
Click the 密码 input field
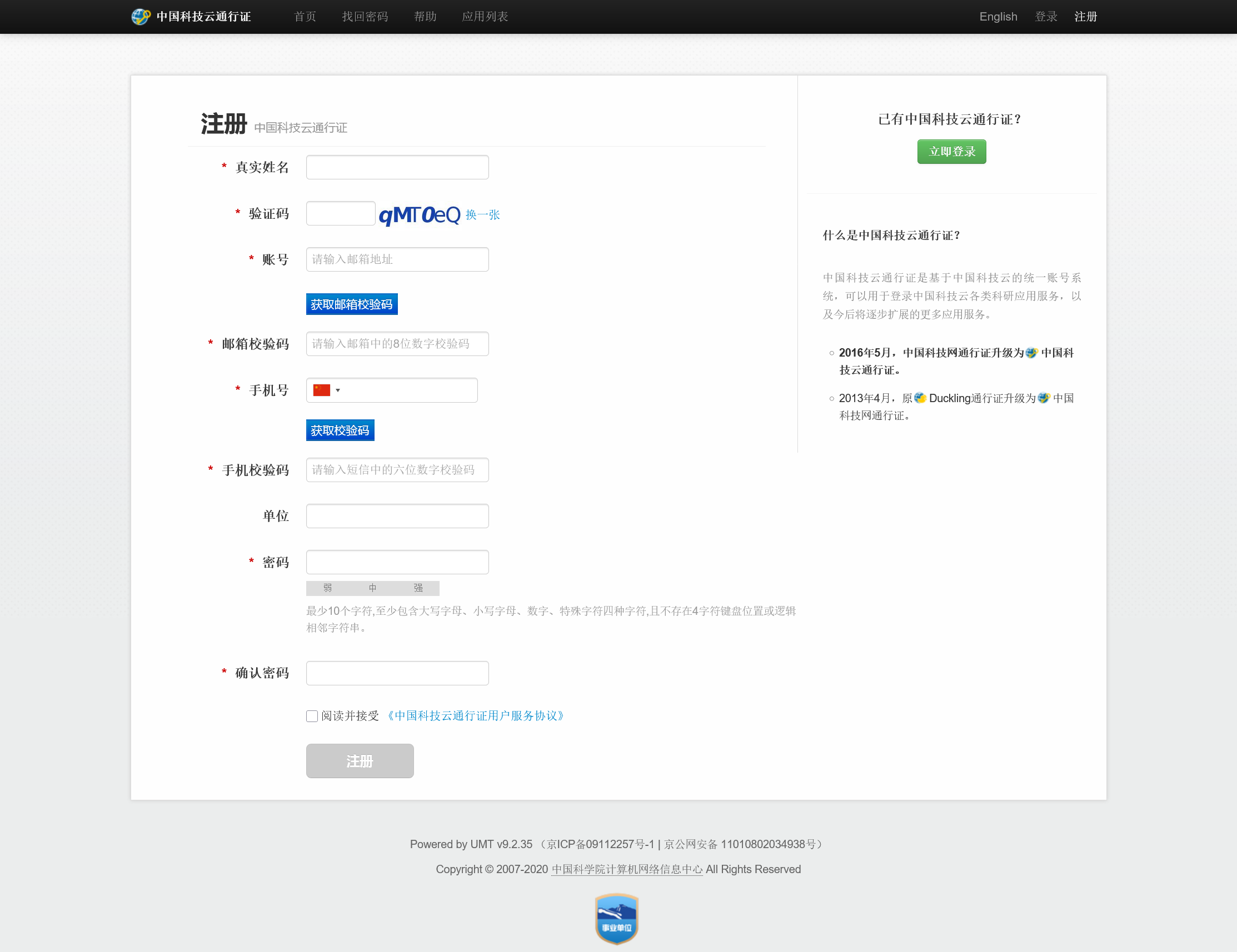click(x=397, y=562)
